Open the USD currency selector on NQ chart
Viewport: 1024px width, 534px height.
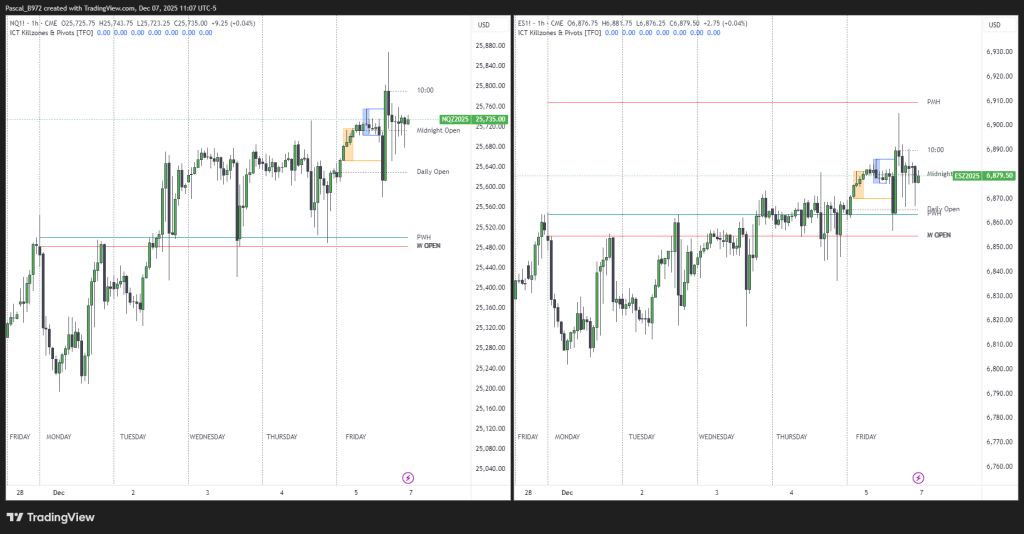tap(484, 24)
